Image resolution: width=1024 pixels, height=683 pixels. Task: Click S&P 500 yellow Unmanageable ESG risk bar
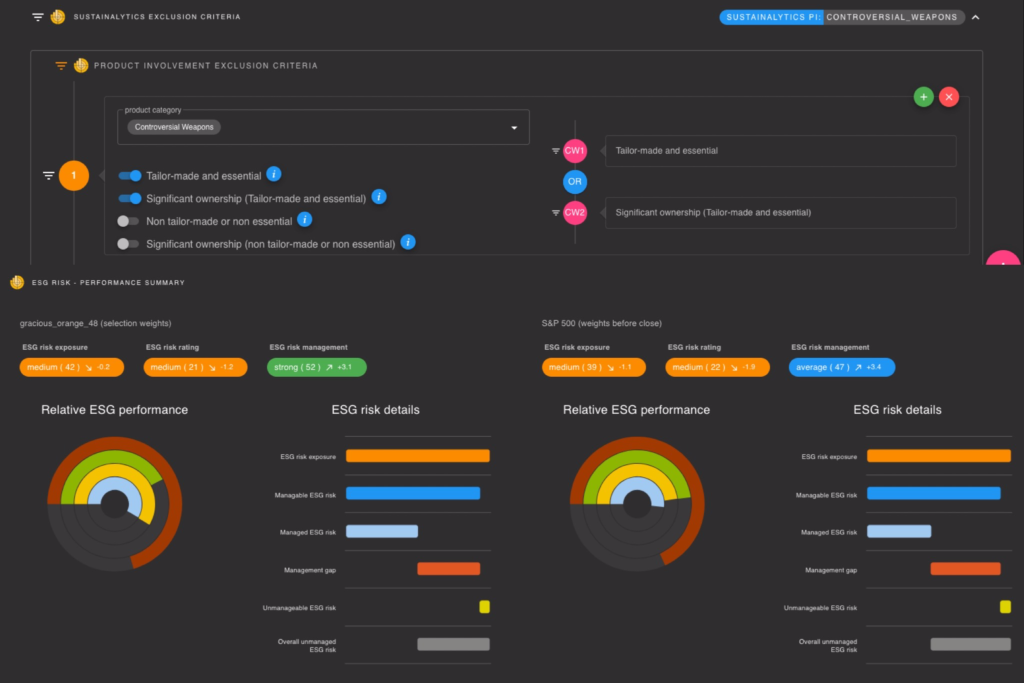pos(1006,607)
